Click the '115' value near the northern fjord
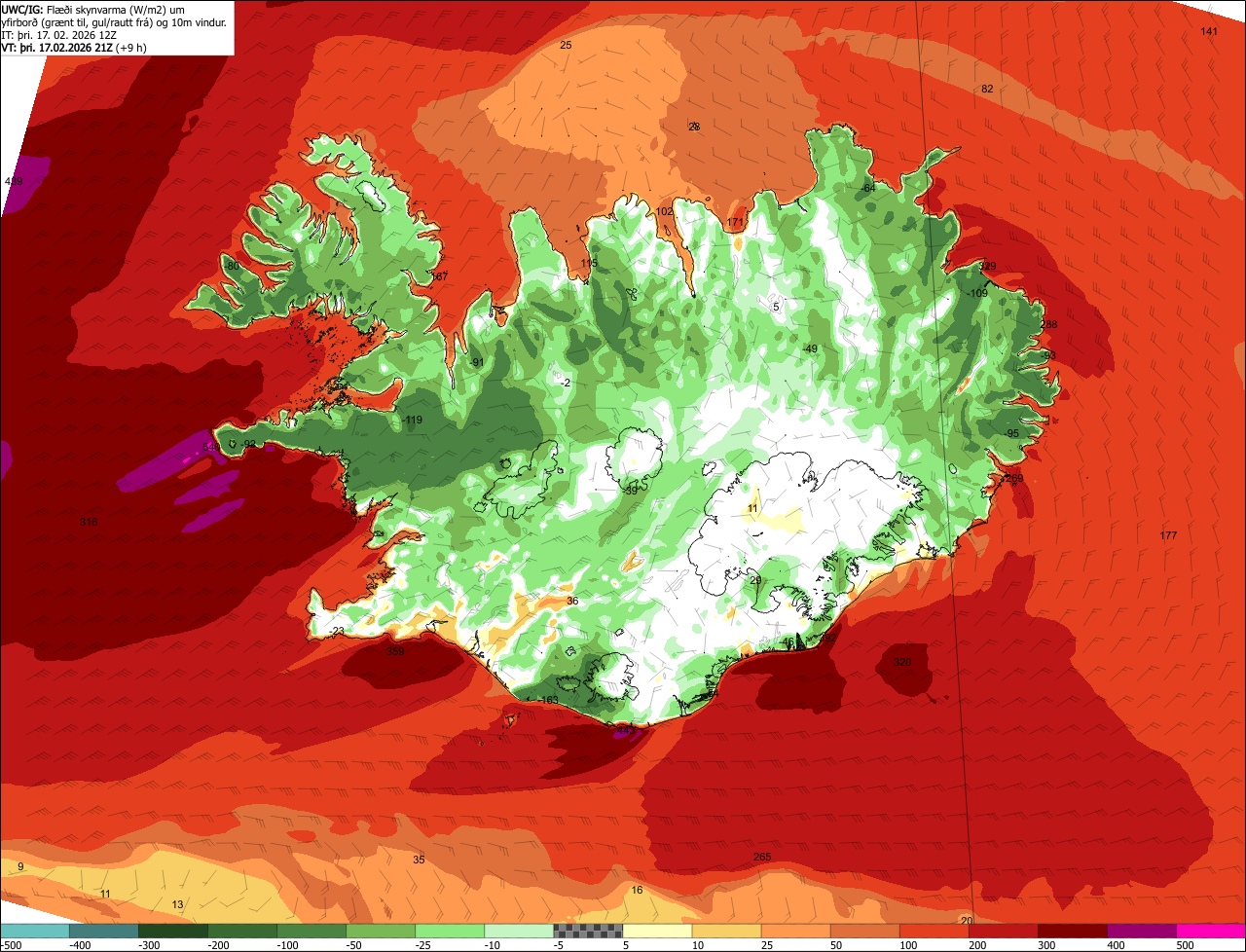1246x952 pixels. click(590, 264)
